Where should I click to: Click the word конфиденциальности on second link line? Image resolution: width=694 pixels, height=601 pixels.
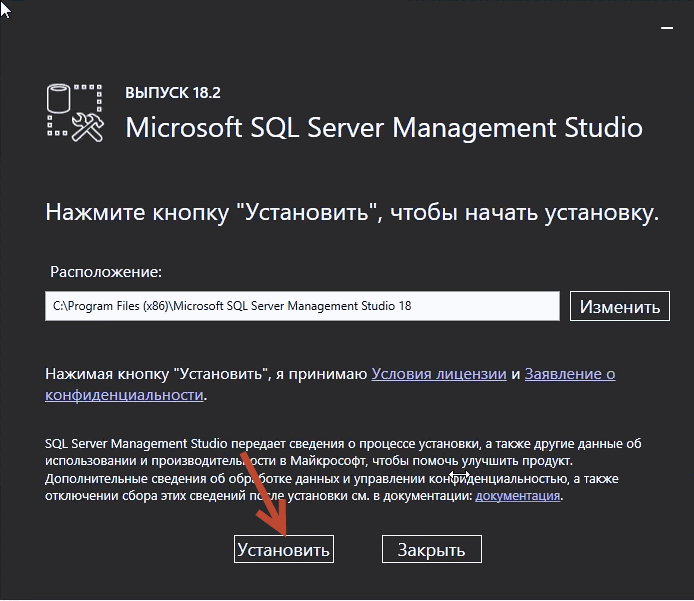click(124, 394)
